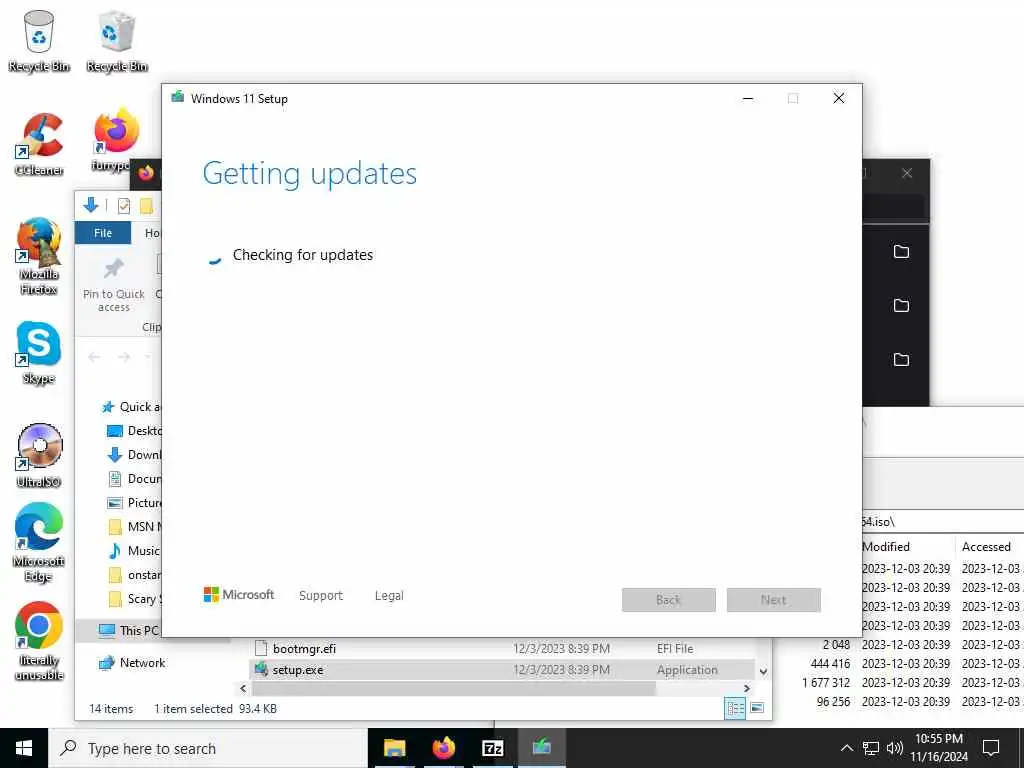1024x768 pixels.
Task: Open Music folder in Explorer navigation pane
Action: (134, 551)
